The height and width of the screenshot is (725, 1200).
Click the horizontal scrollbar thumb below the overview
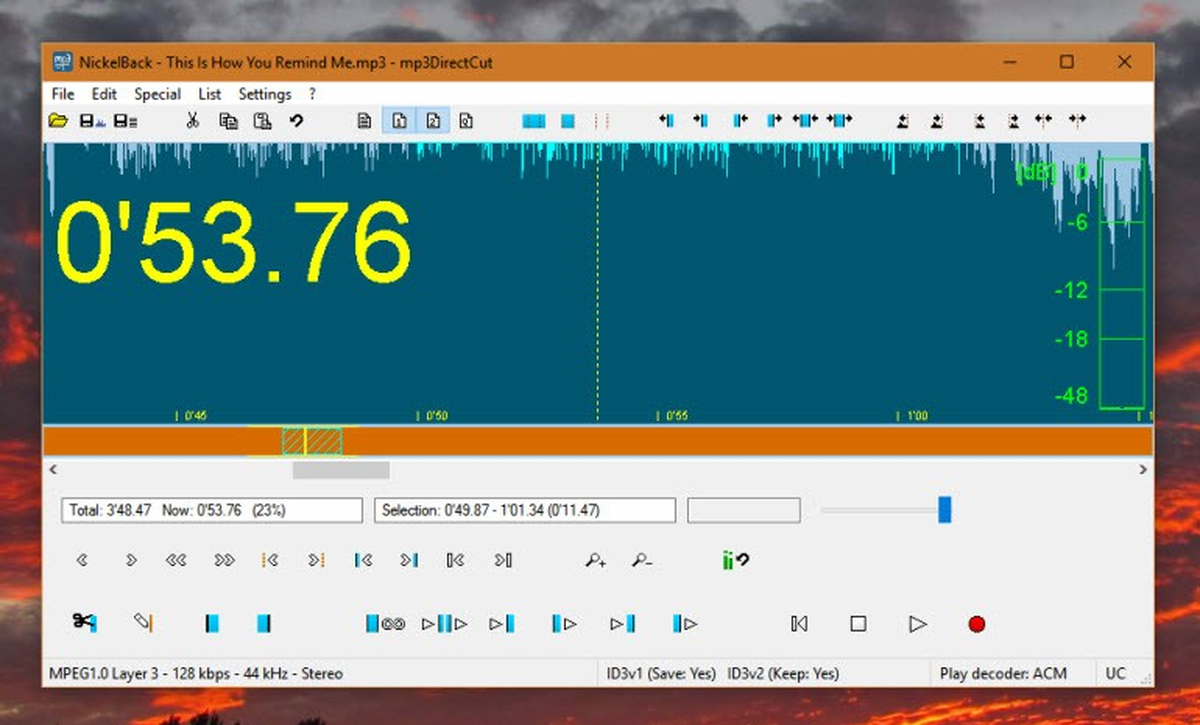click(341, 470)
